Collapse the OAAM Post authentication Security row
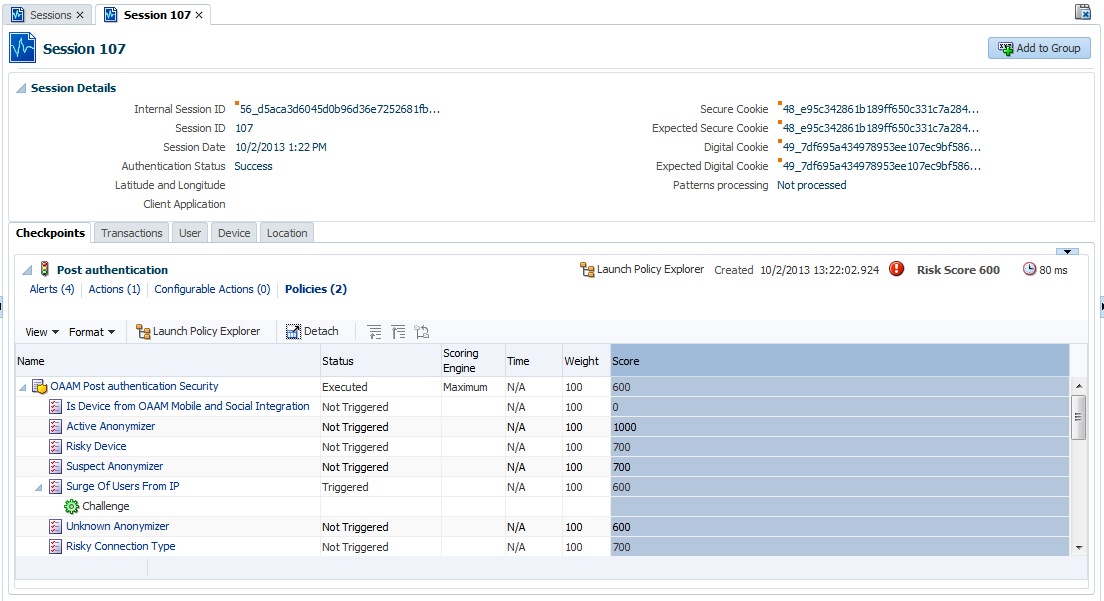Screen dimensions: 1104x601 tap(23, 387)
